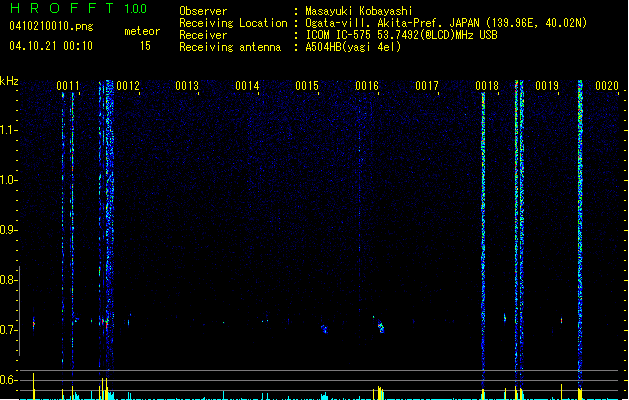Click the 'Observer' field label
Image resolution: width=629 pixels, height=400 pixels.
coord(203,11)
